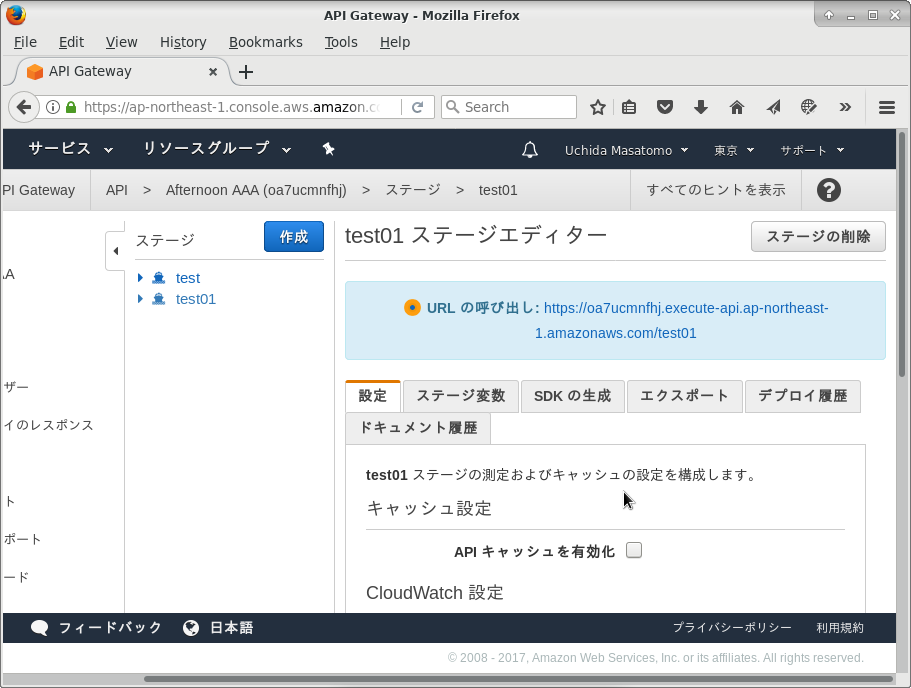Bookmark this page with the star icon
Screen dimensions: 911x688
598,107
